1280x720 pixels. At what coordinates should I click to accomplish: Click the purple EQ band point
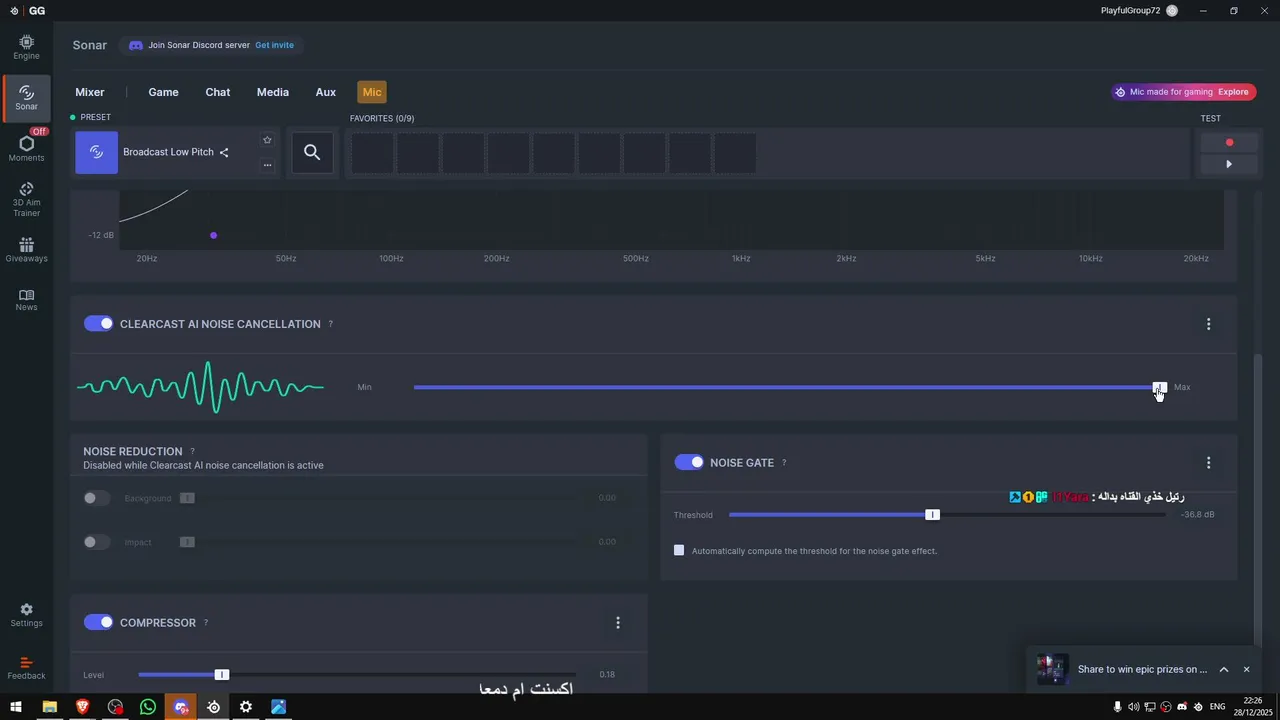pyautogui.click(x=213, y=236)
